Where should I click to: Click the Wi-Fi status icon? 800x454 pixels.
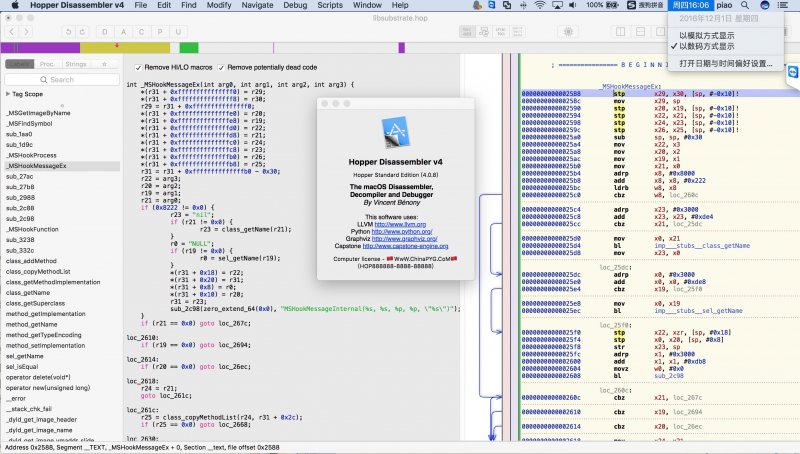[540, 5]
